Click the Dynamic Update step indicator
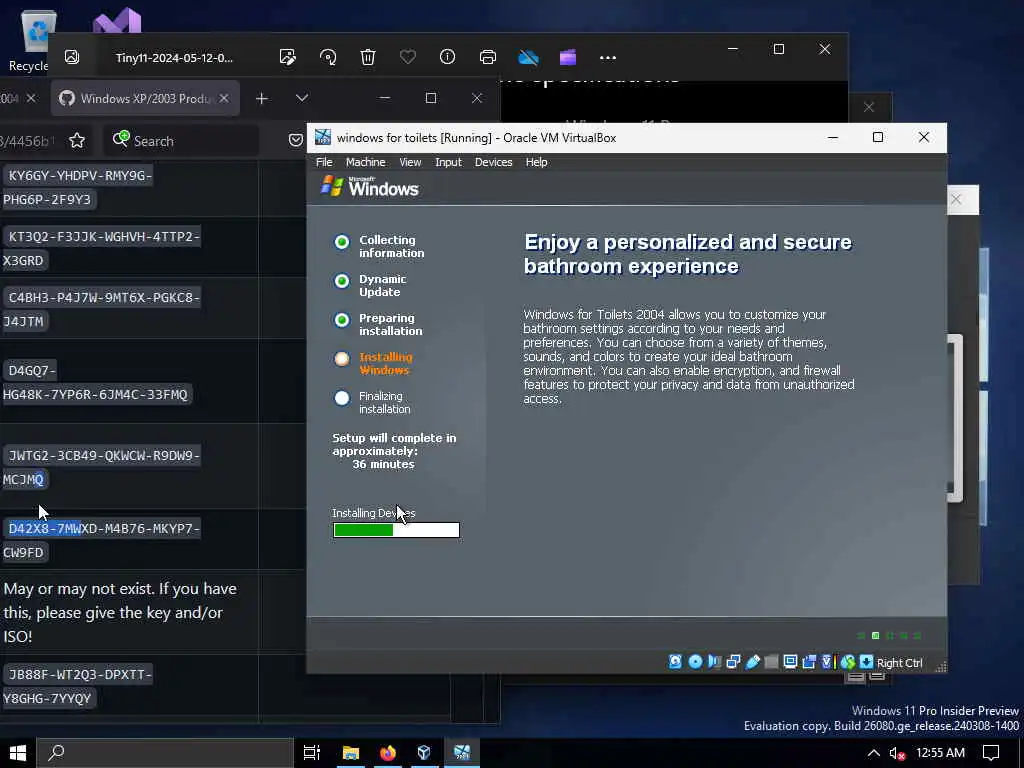The height and width of the screenshot is (768, 1024). pos(342,281)
